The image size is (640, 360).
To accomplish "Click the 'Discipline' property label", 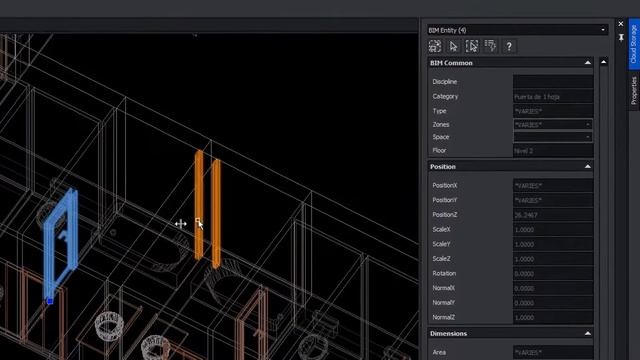I will [x=444, y=82].
